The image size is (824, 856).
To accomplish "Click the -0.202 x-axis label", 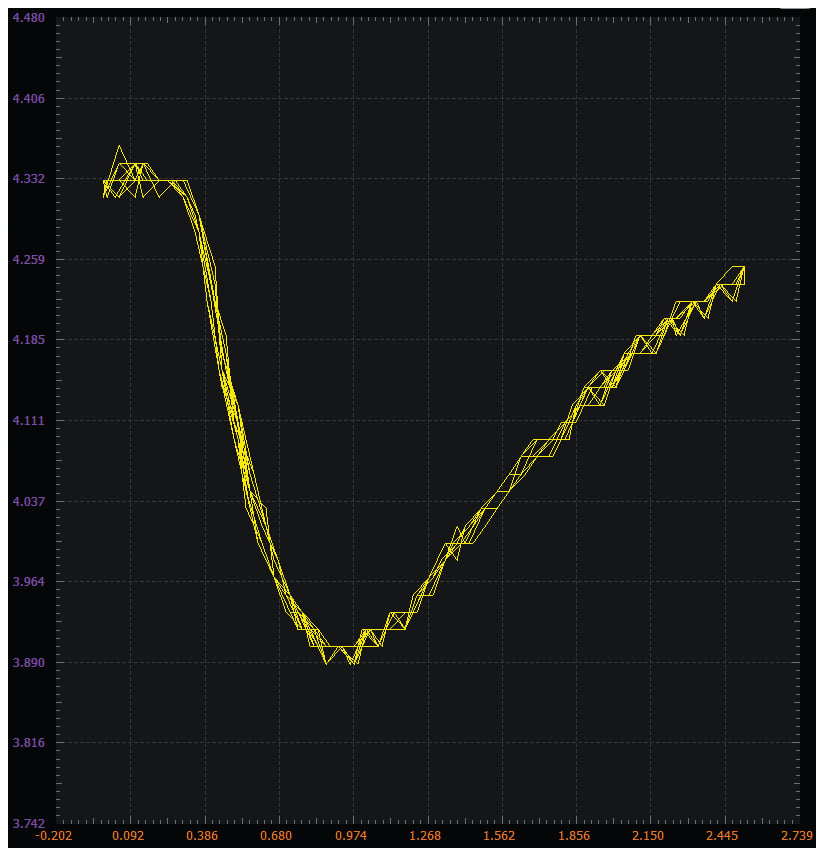I will 54,836.
